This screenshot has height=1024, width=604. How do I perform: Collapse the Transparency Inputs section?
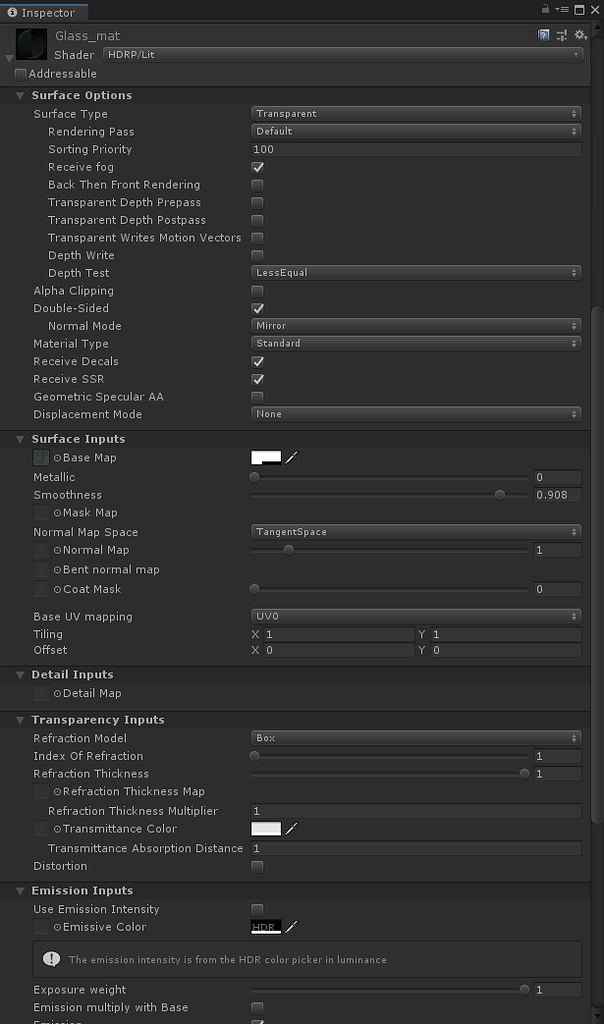point(20,719)
